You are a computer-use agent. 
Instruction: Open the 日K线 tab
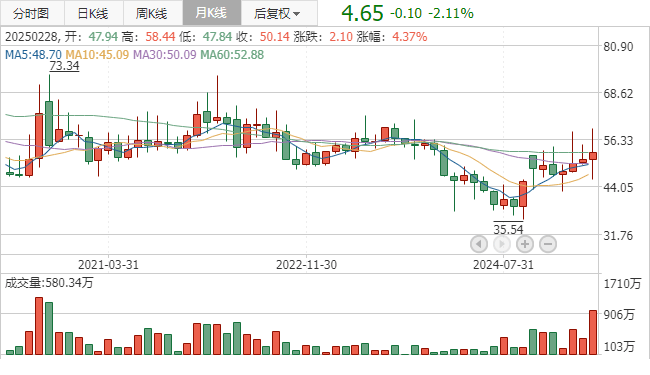93,13
